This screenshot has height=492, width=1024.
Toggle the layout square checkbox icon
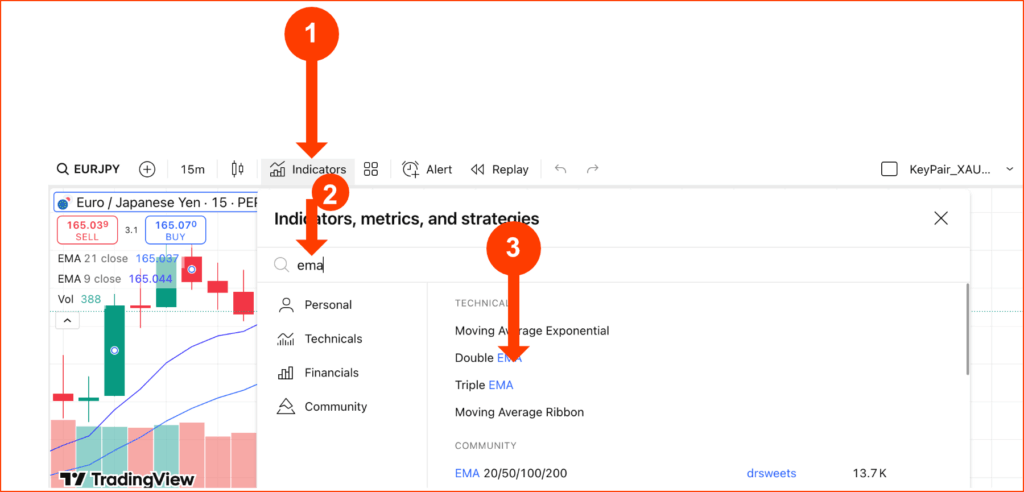[x=889, y=169]
